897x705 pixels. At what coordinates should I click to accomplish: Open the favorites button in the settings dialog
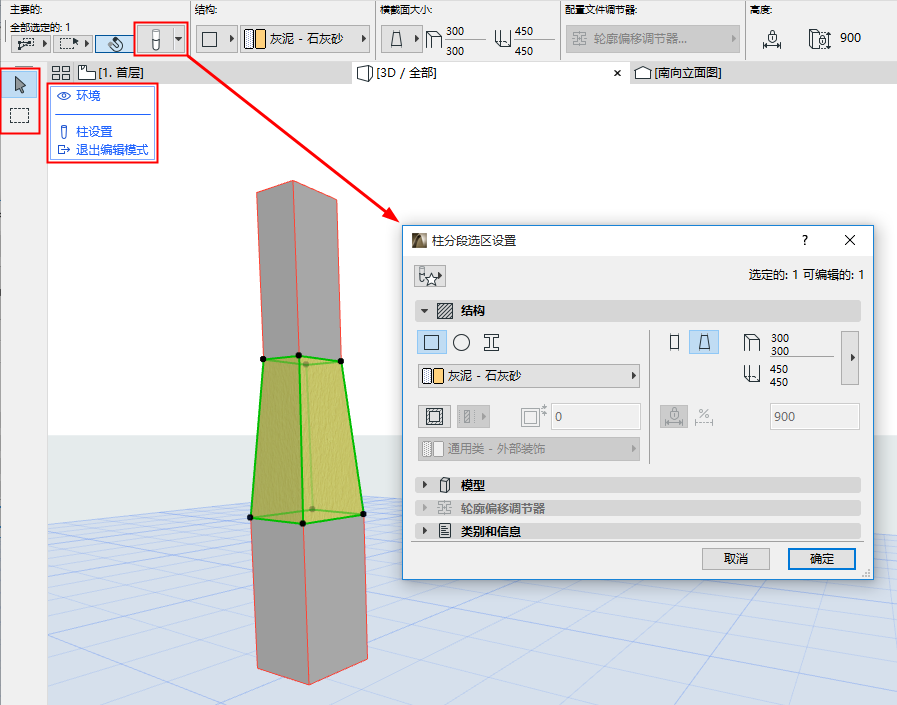[x=430, y=276]
